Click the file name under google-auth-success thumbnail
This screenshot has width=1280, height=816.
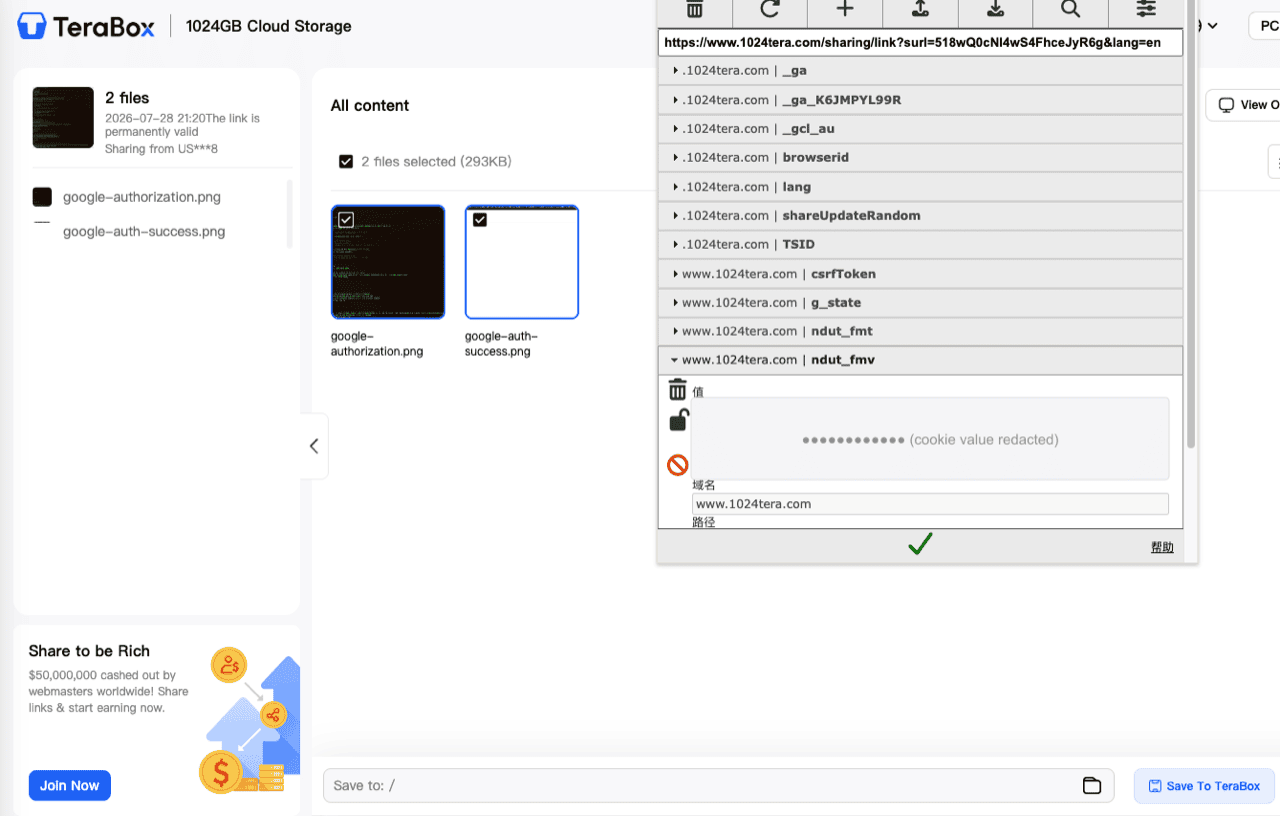[501, 344]
